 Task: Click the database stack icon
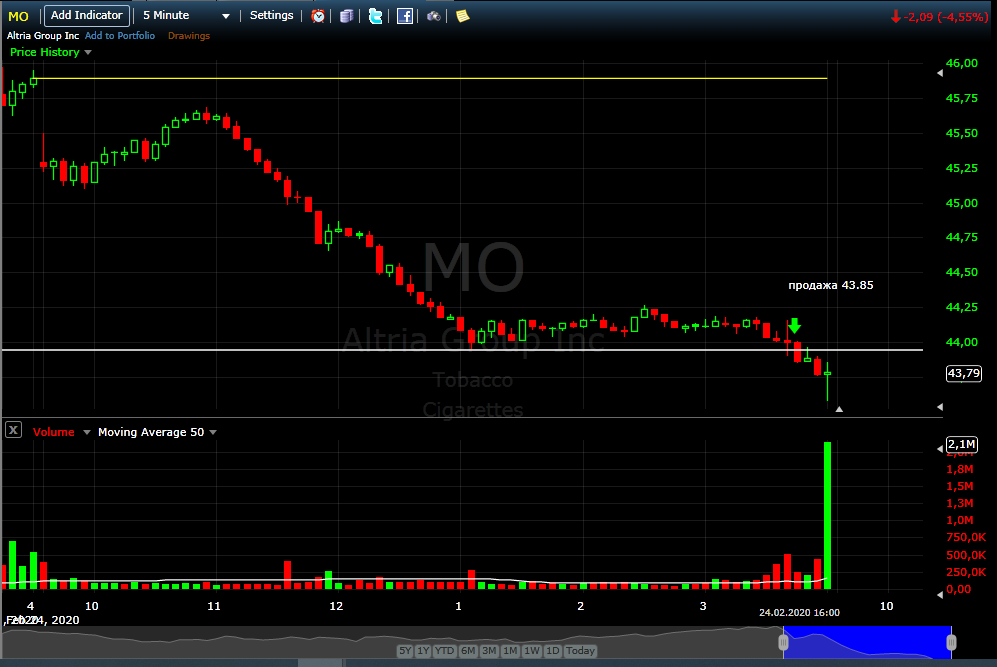click(x=347, y=16)
